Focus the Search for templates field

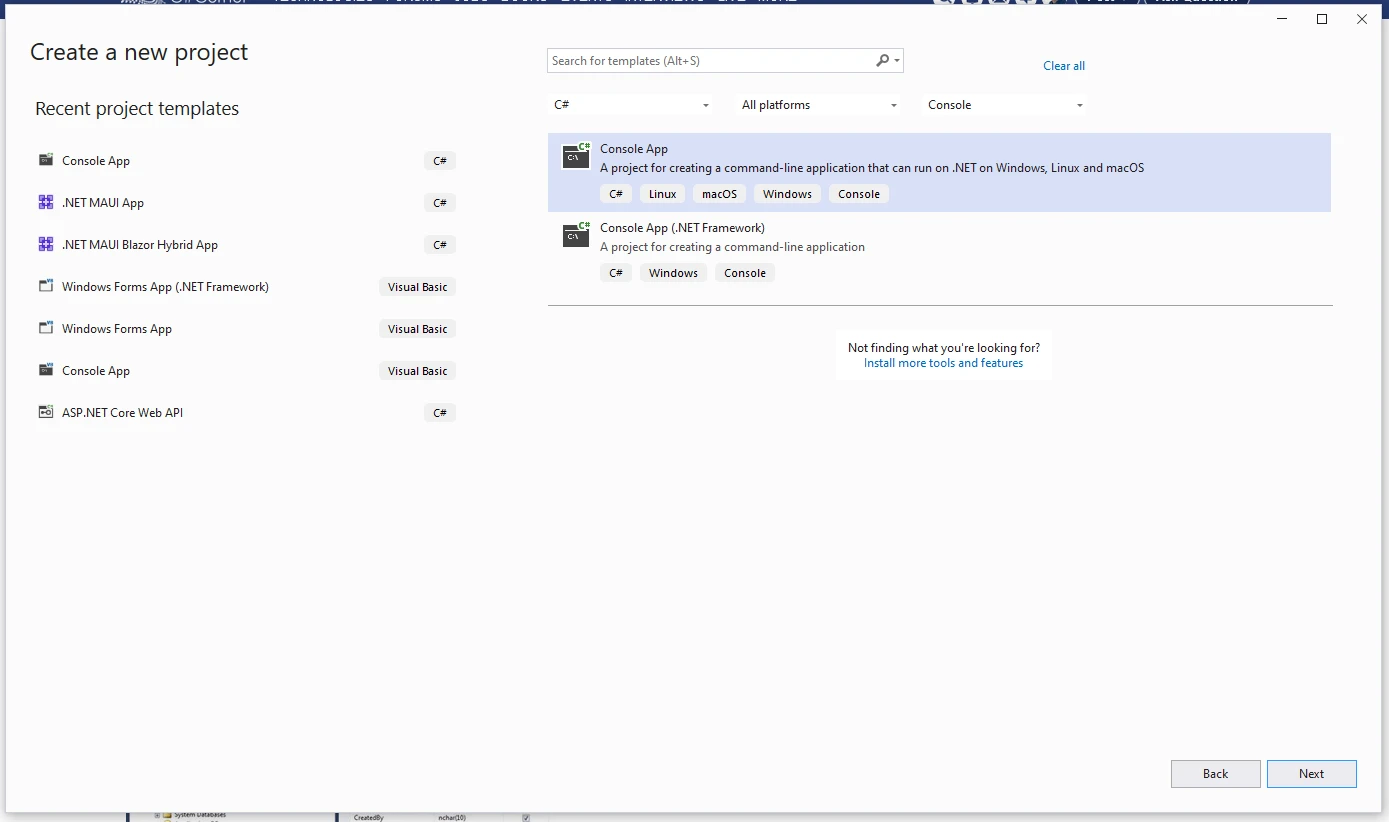pyautogui.click(x=710, y=61)
